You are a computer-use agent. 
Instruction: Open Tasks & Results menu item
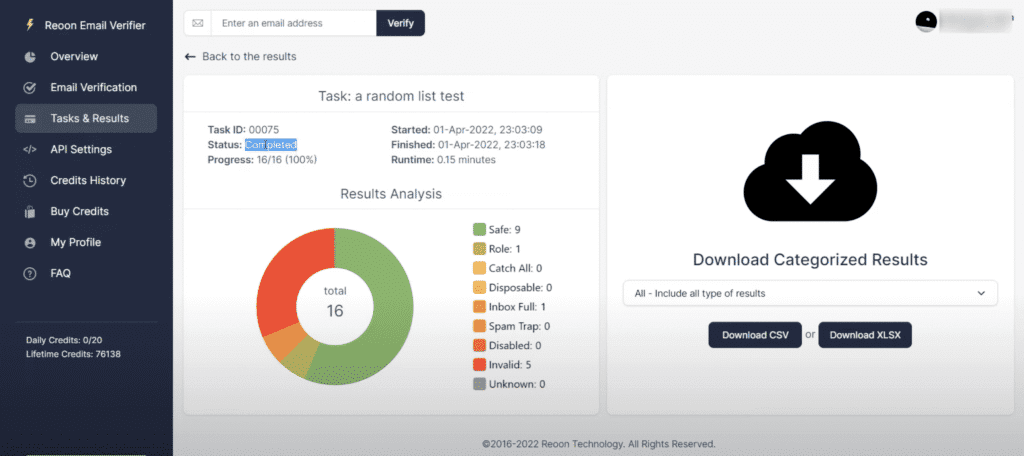pyautogui.click(x=88, y=118)
